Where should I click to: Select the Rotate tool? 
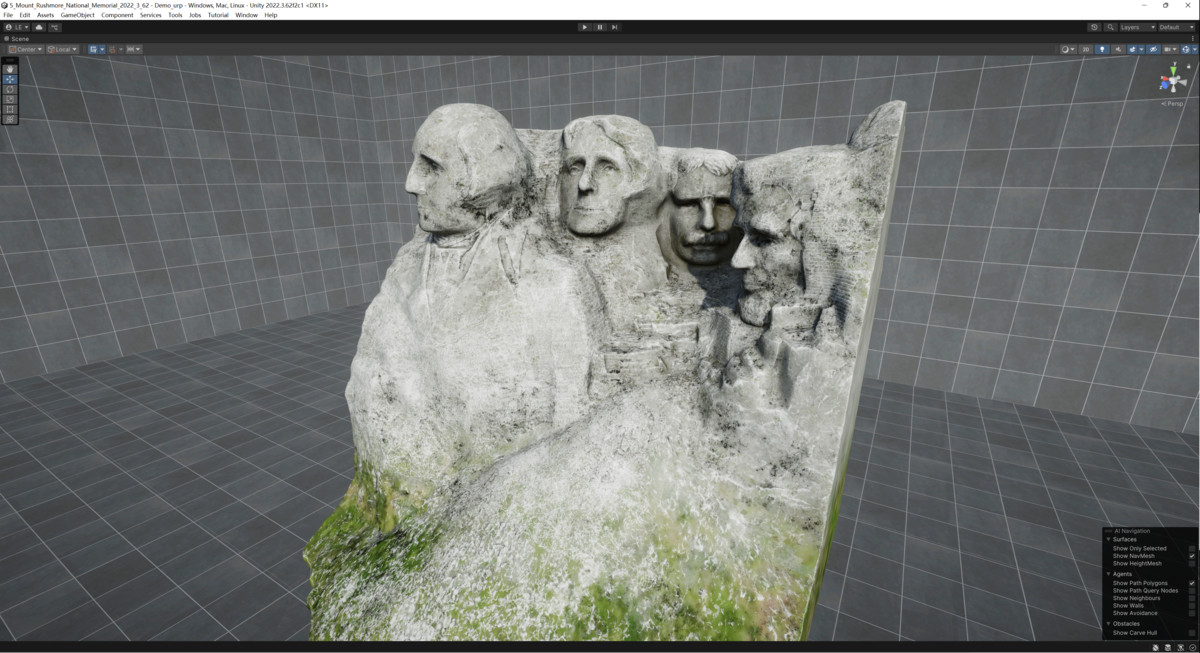(8, 90)
